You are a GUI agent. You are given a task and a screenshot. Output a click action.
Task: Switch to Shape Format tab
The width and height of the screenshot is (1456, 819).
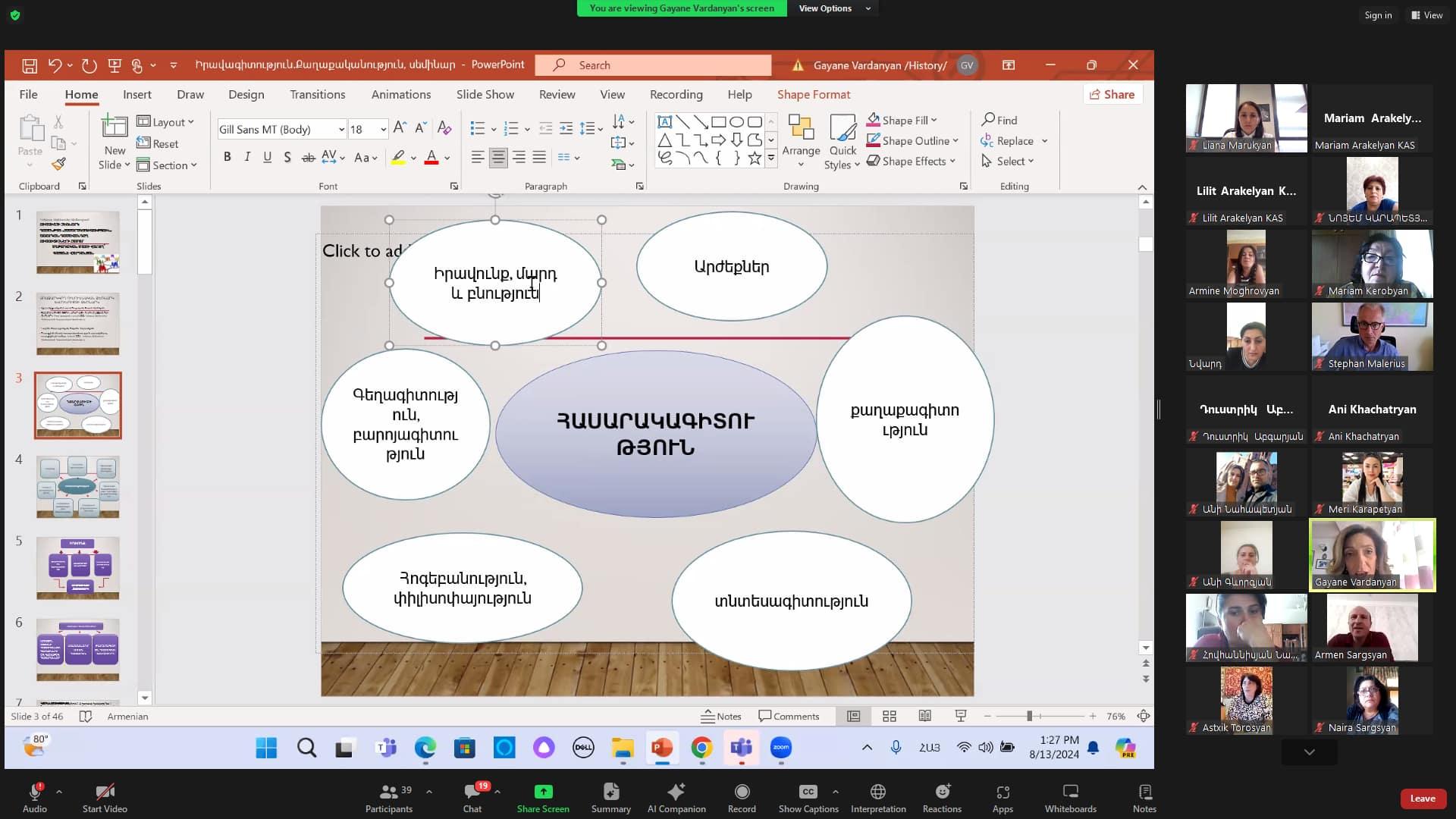click(x=814, y=94)
